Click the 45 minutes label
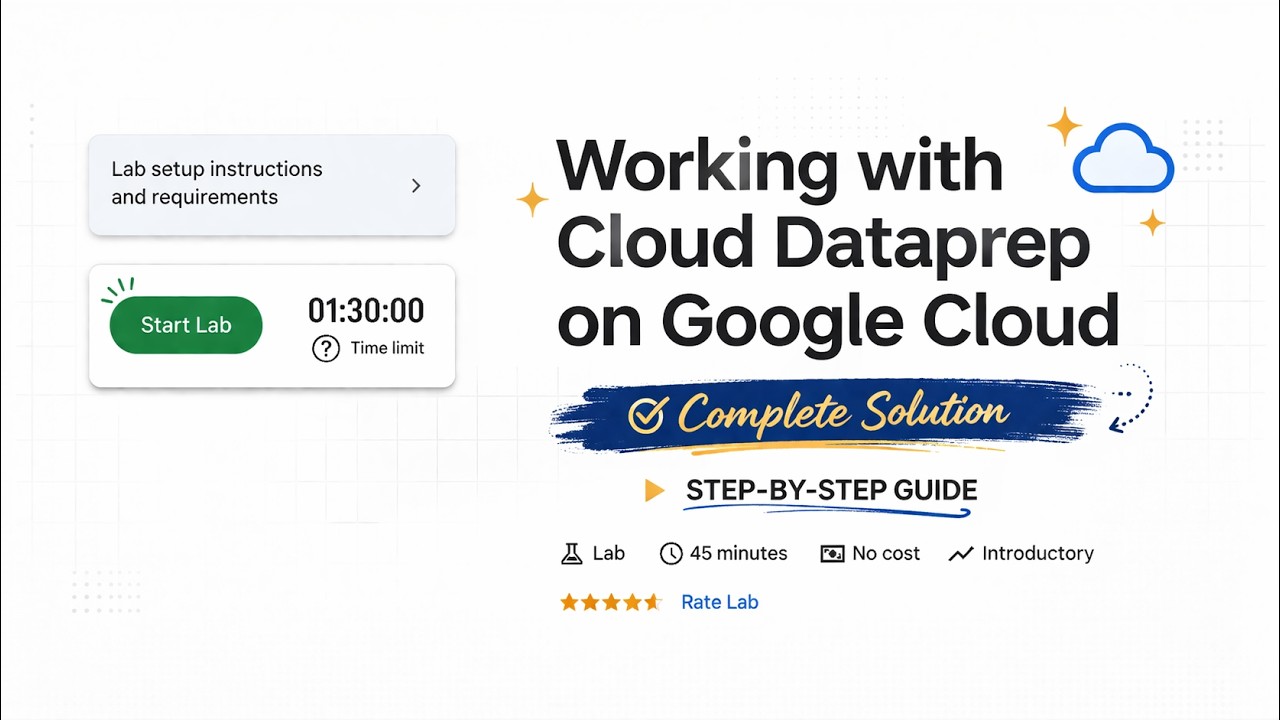The image size is (1280, 720). (x=738, y=553)
